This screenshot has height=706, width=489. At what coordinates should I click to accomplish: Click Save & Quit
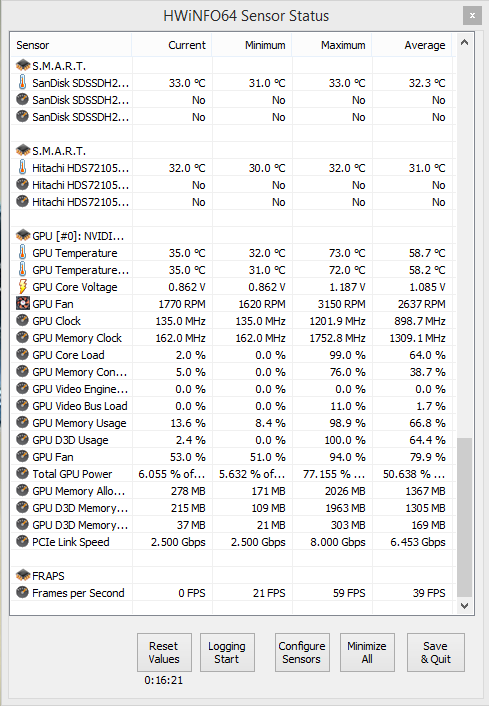[436, 652]
